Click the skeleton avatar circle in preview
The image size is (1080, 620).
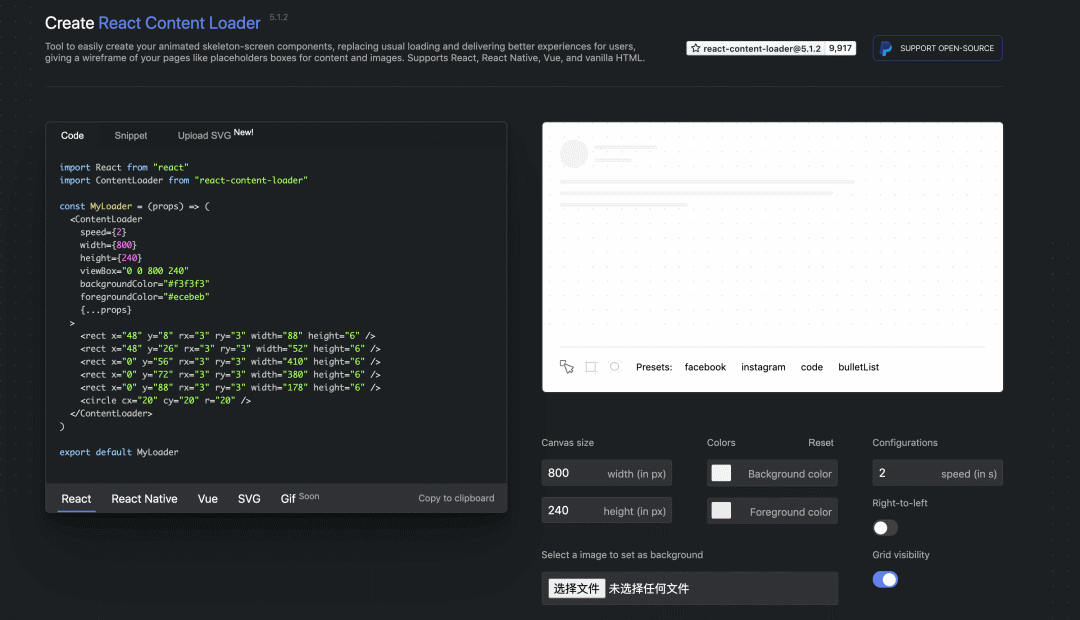(574, 154)
